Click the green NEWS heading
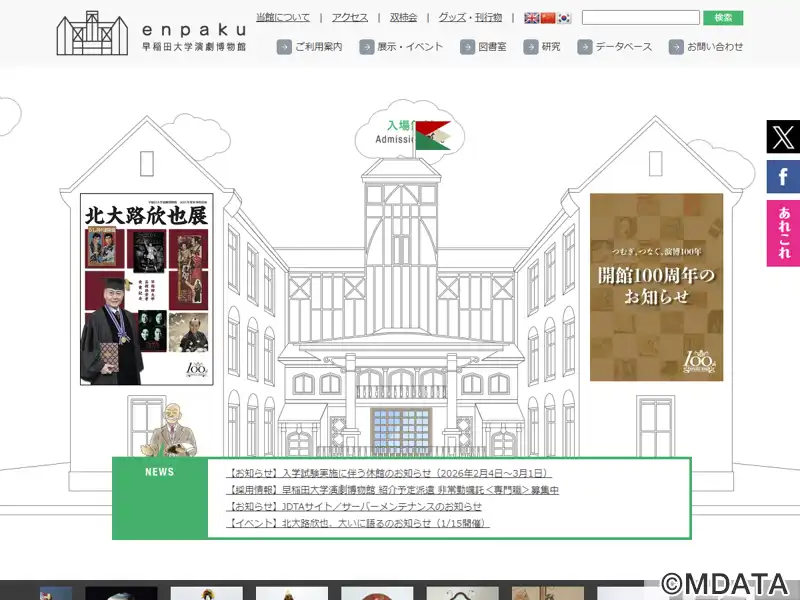 [160, 472]
